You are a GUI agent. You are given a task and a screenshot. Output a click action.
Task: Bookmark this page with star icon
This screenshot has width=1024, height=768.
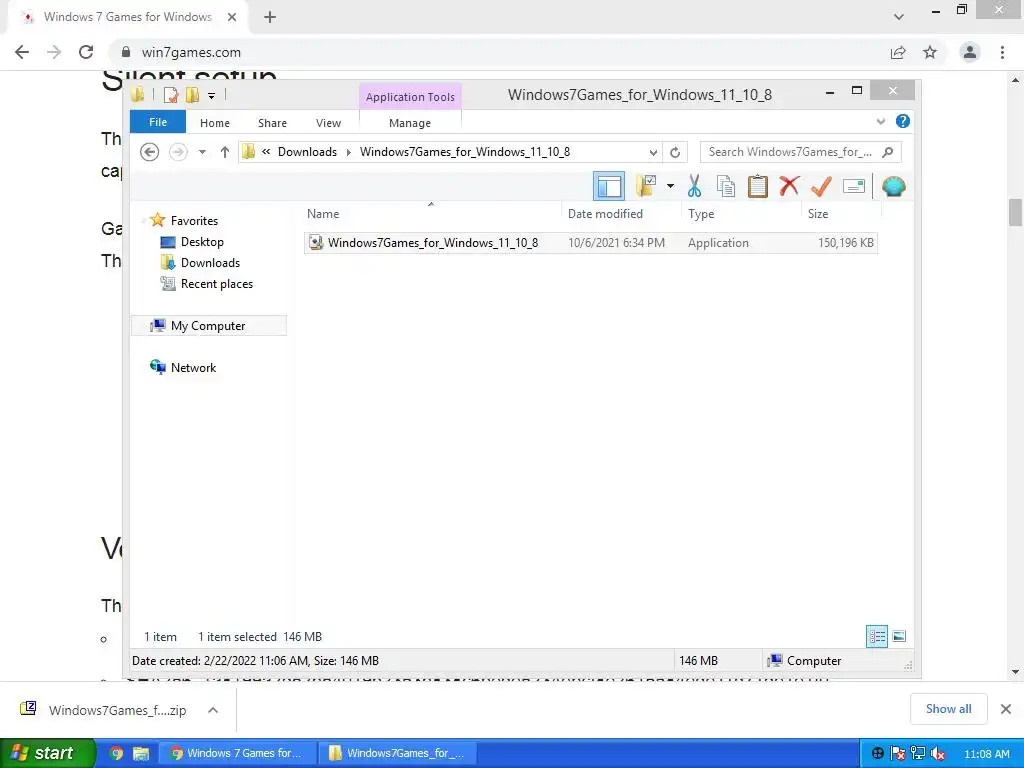click(x=930, y=52)
